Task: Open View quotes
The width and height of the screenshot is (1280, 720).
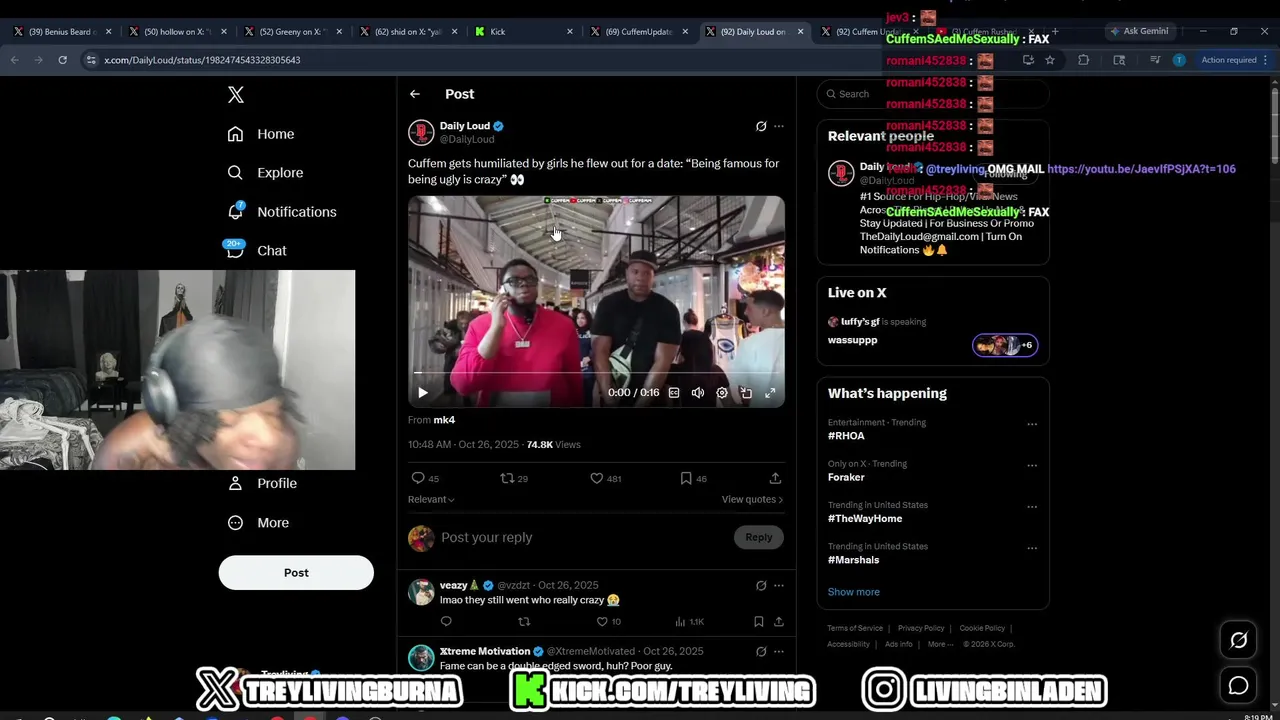Action: (x=752, y=500)
